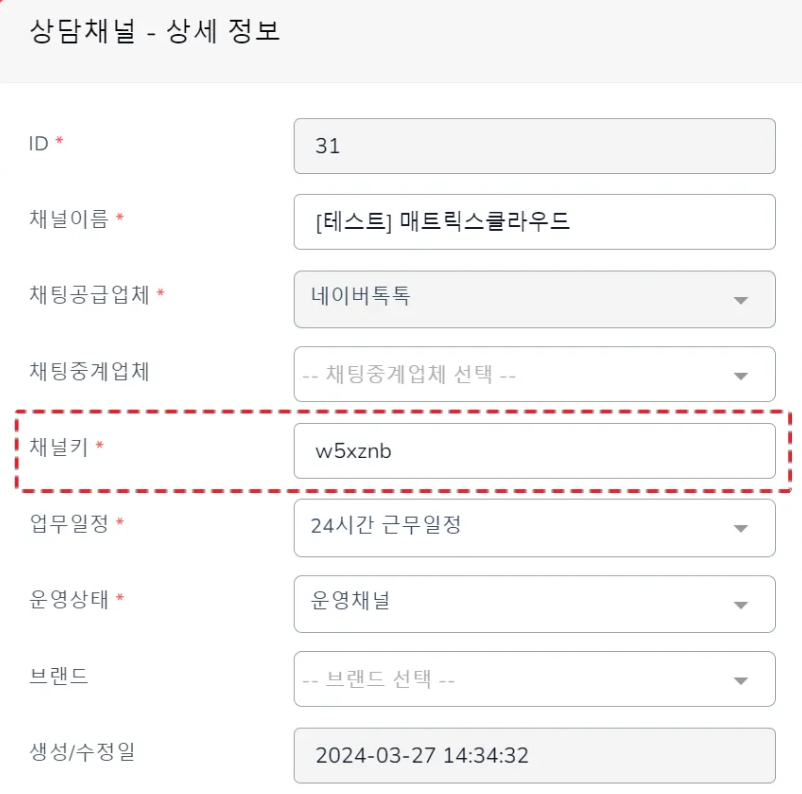Click the 채널키 field containing w5xznb
The image size is (802, 794).
pyautogui.click(x=534, y=451)
